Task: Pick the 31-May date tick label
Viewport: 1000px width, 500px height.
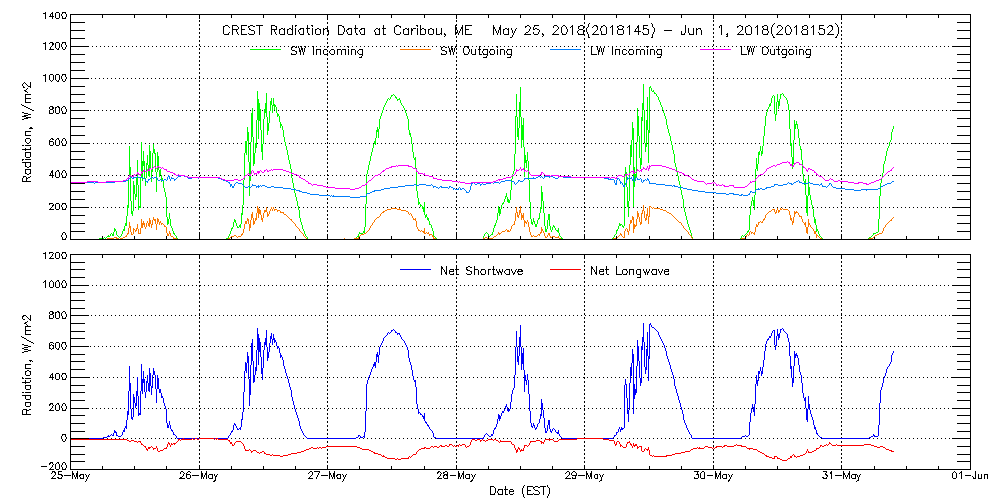Action: click(841, 476)
